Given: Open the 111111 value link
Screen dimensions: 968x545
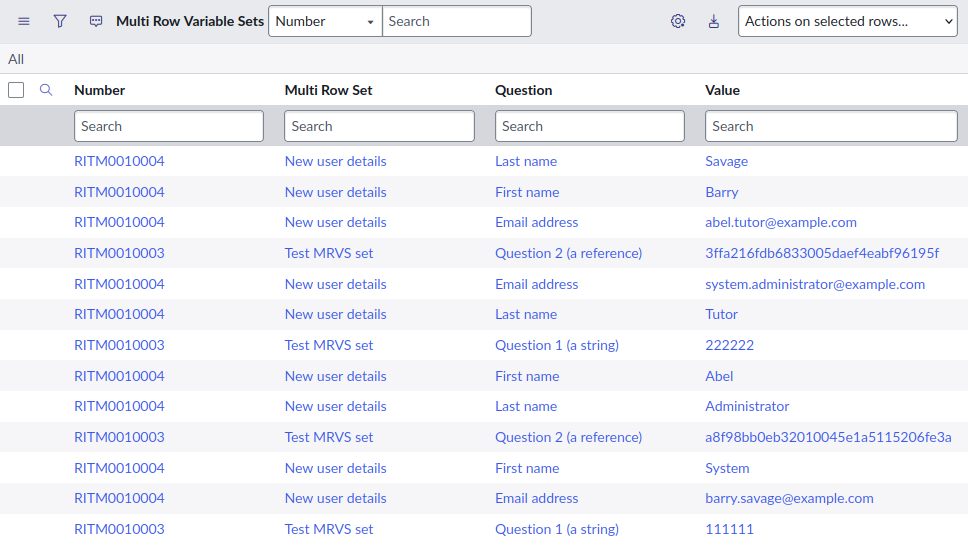Looking at the screenshot, I should click(x=729, y=529).
